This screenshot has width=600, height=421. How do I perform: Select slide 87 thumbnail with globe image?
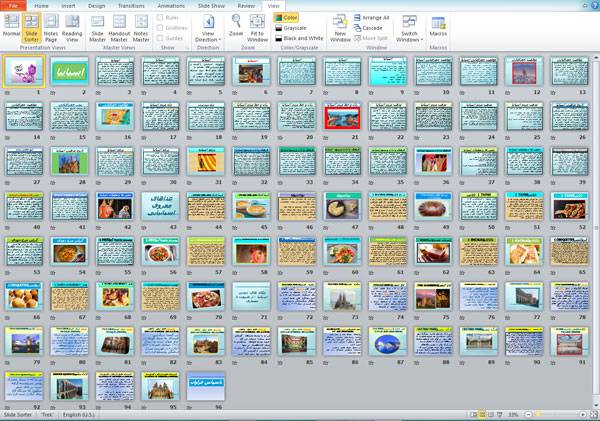388,341
